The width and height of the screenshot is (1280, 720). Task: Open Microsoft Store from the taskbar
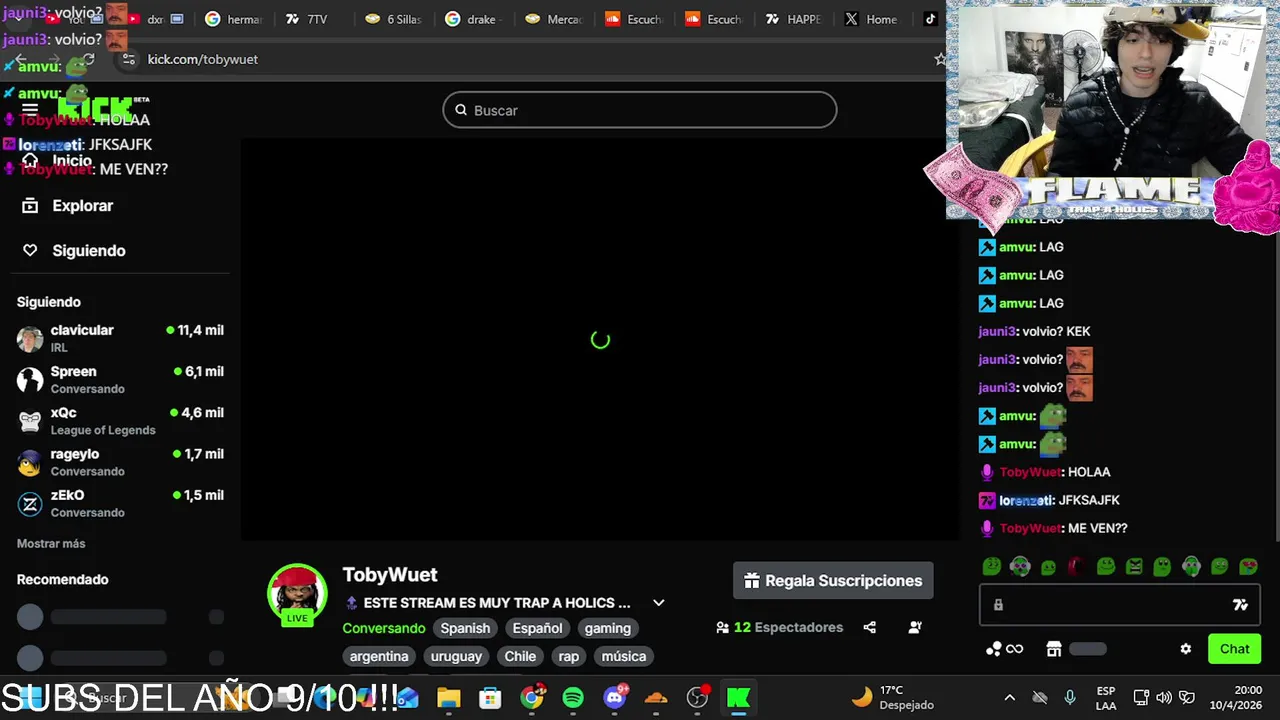(490, 697)
